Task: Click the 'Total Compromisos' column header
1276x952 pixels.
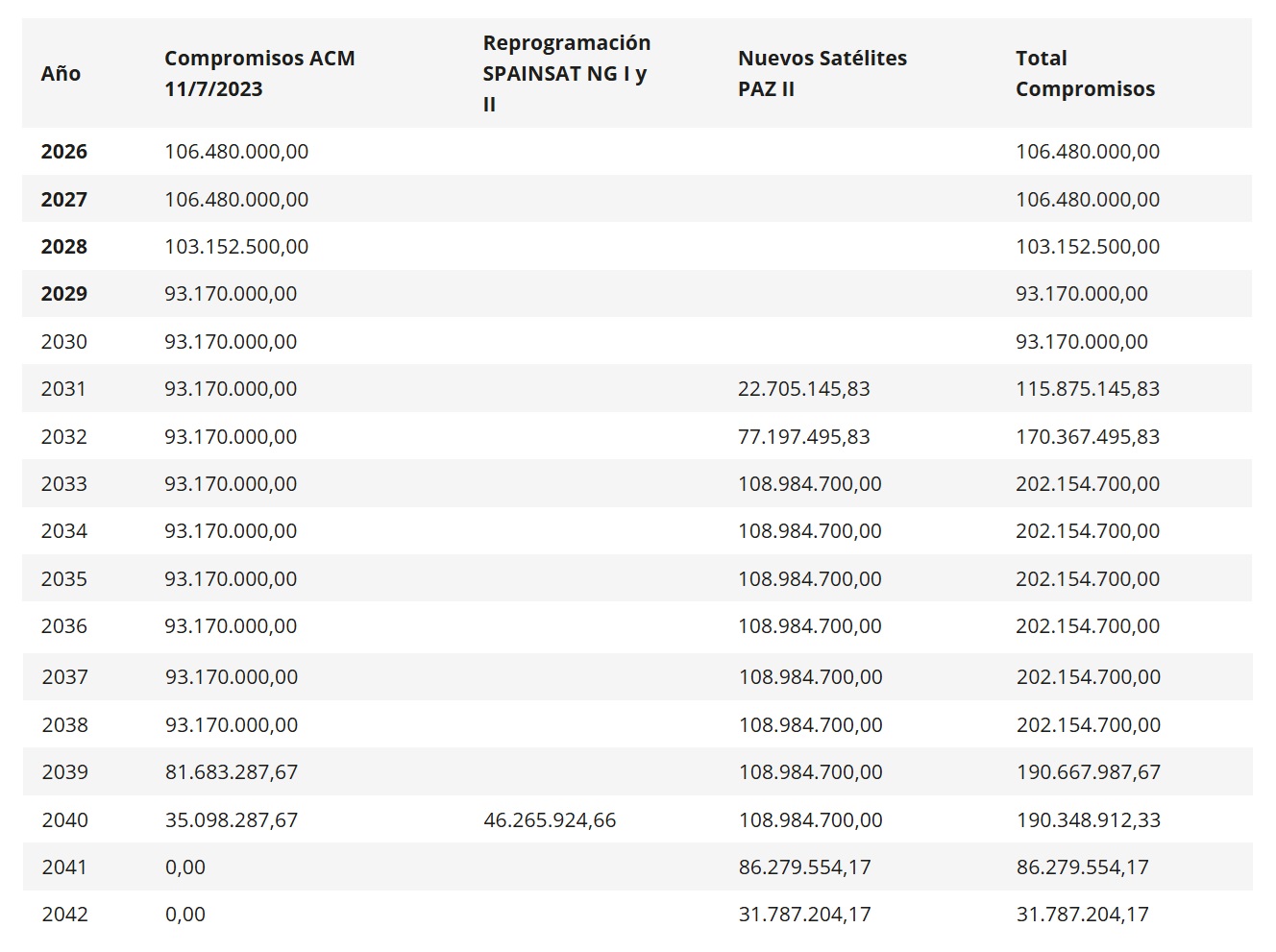Action: pyautogui.click(x=1085, y=74)
